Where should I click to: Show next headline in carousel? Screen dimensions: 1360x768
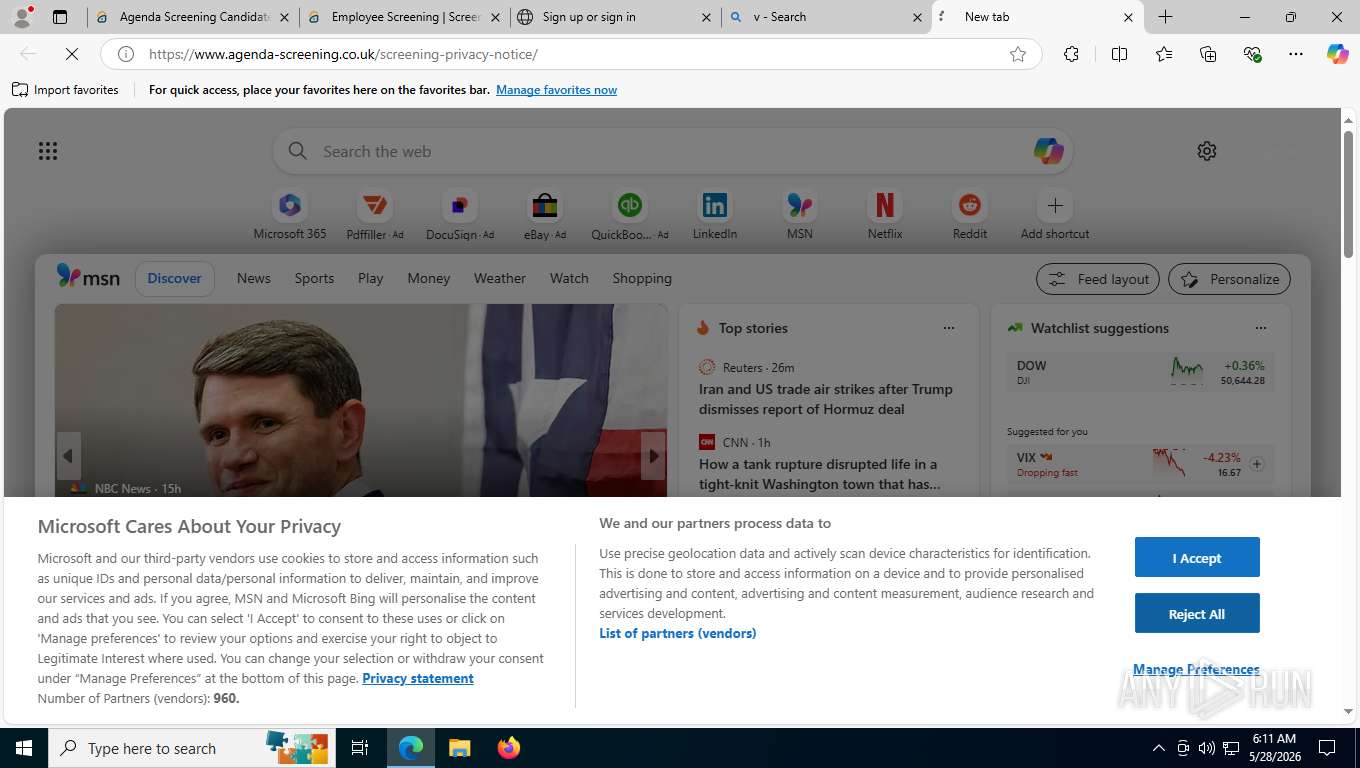click(654, 456)
